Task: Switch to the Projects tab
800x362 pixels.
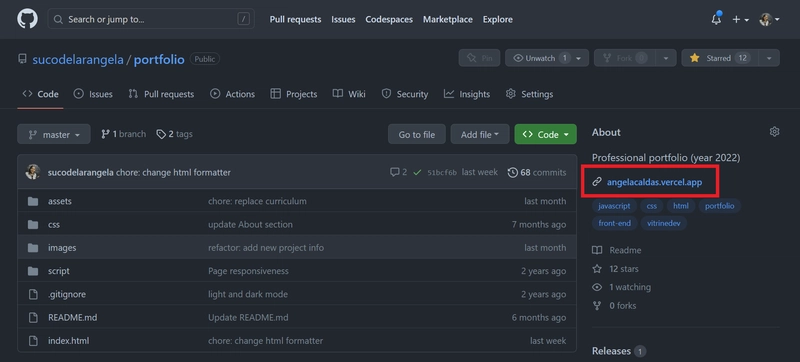Action: pos(293,94)
